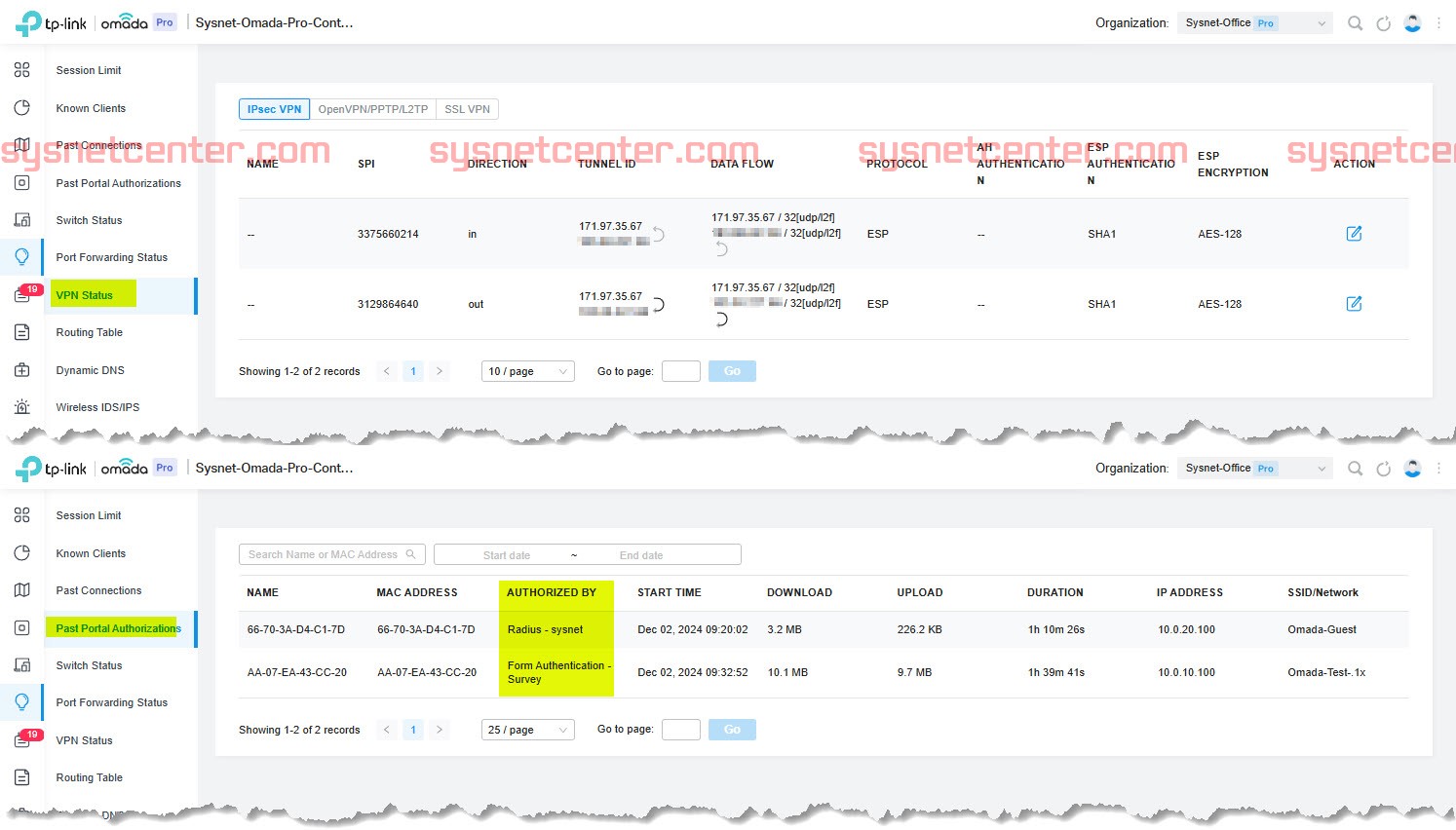Image resolution: width=1456 pixels, height=830 pixels.
Task: Open Port Forwarding Status in VPN Status view sidebar
Action: (x=111, y=257)
